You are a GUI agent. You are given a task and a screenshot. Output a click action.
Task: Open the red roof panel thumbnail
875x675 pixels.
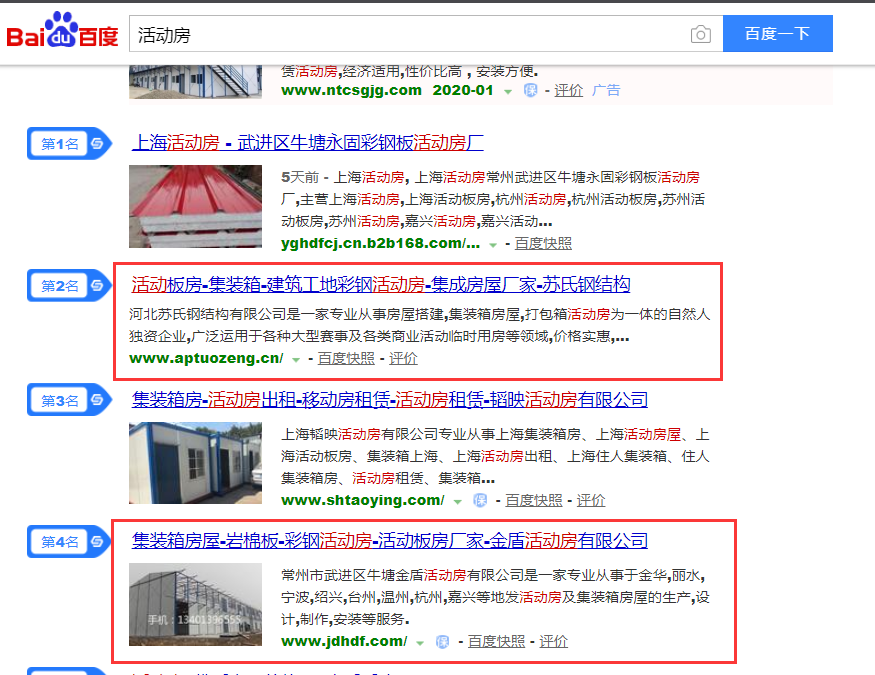(195, 206)
